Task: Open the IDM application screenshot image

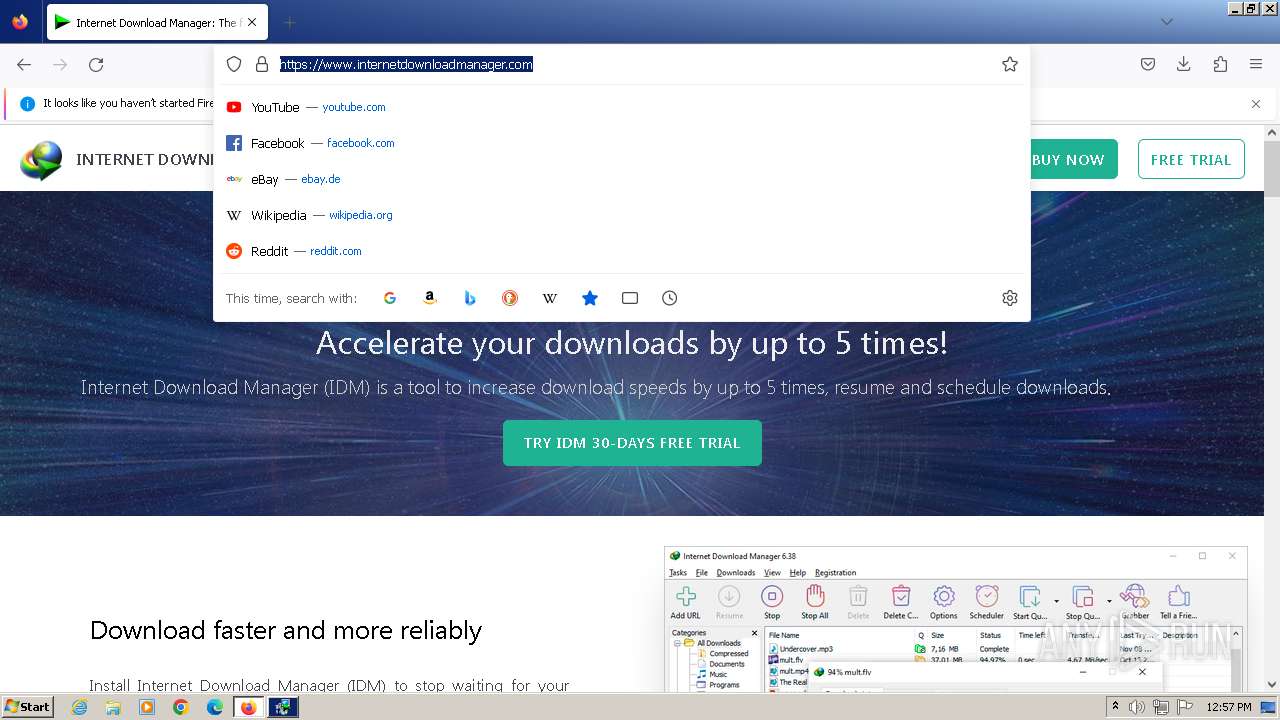Action: pos(956,619)
